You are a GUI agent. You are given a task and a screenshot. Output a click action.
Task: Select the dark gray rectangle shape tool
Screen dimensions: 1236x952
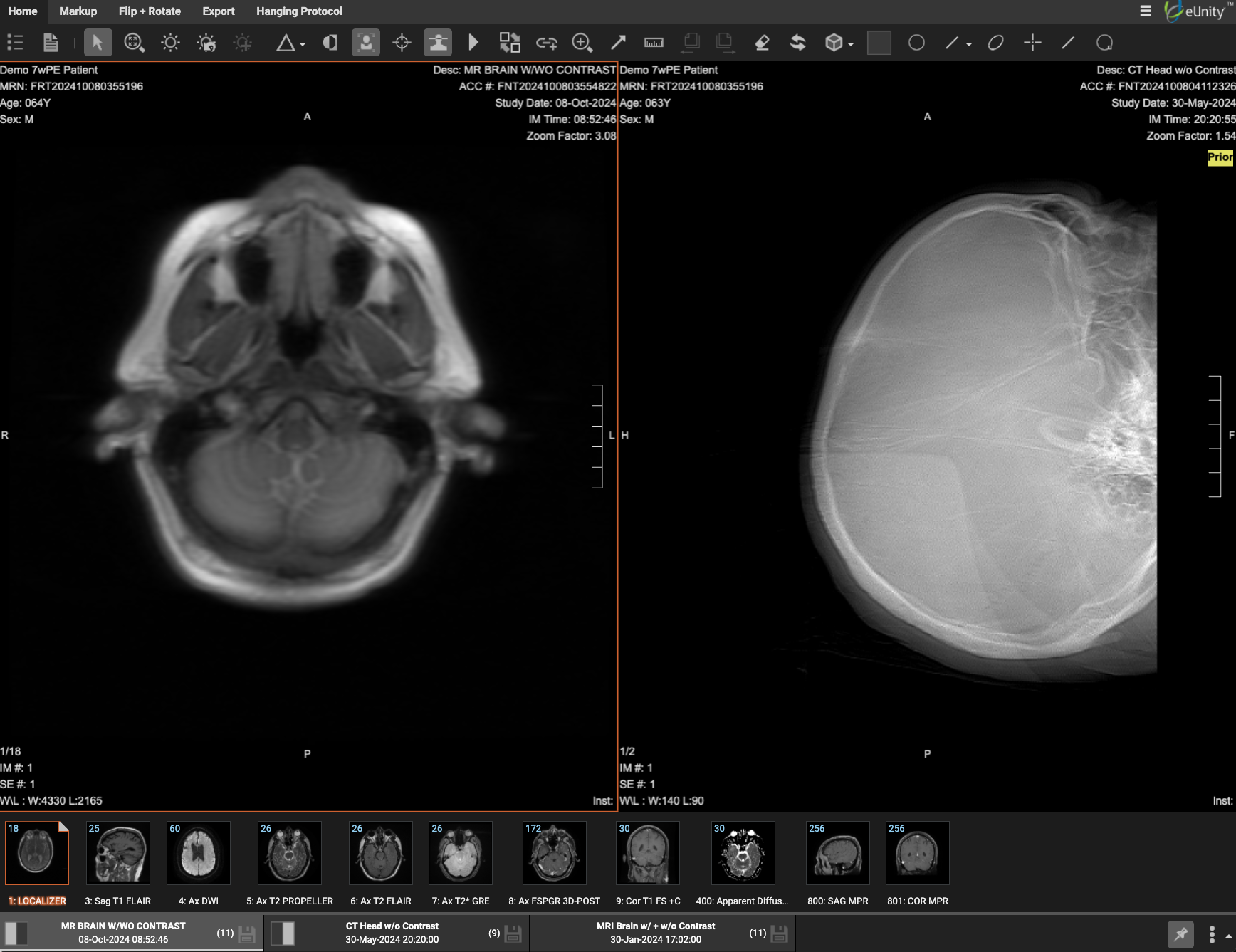(x=879, y=43)
